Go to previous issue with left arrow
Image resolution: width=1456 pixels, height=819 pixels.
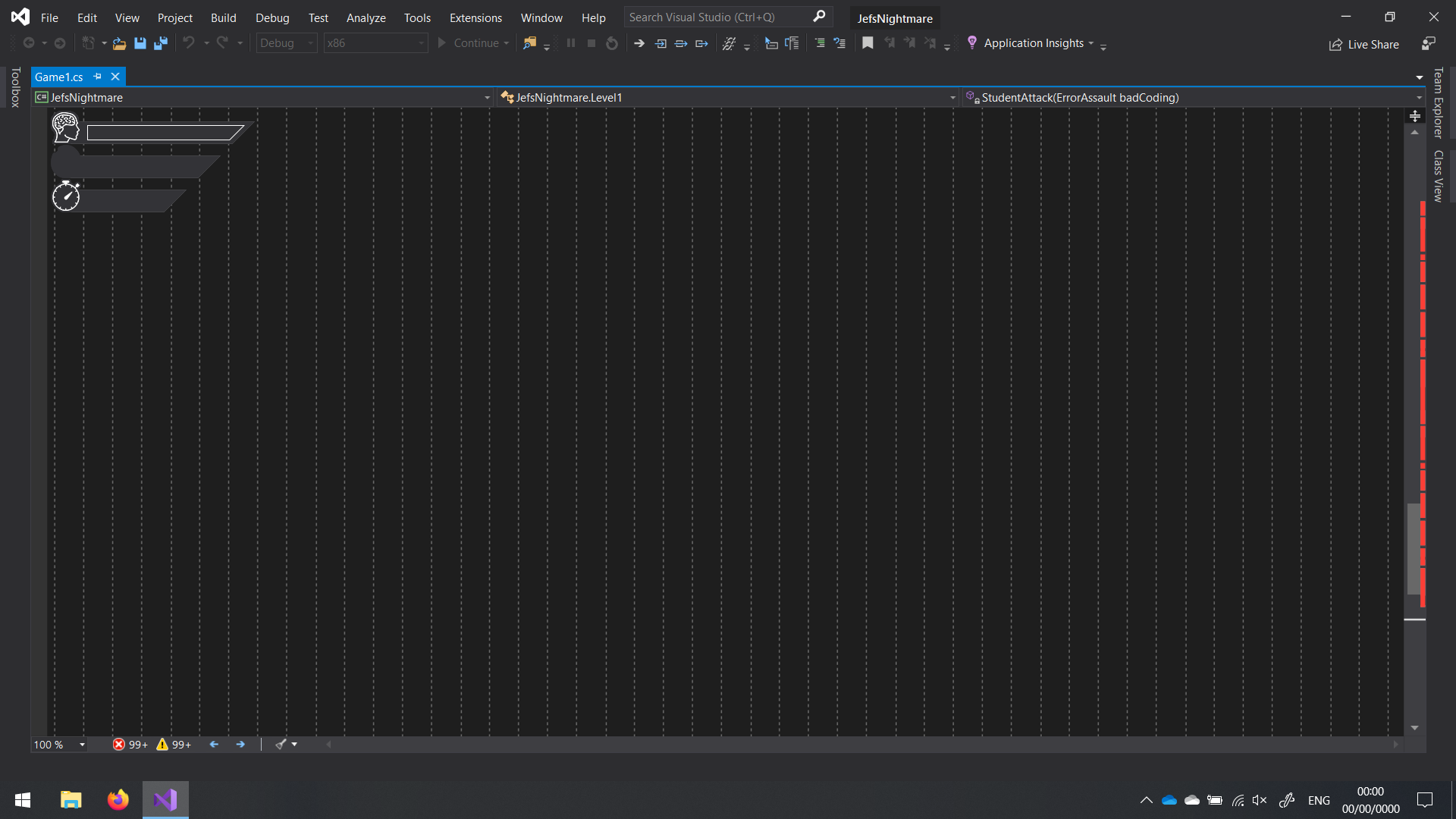(x=214, y=745)
